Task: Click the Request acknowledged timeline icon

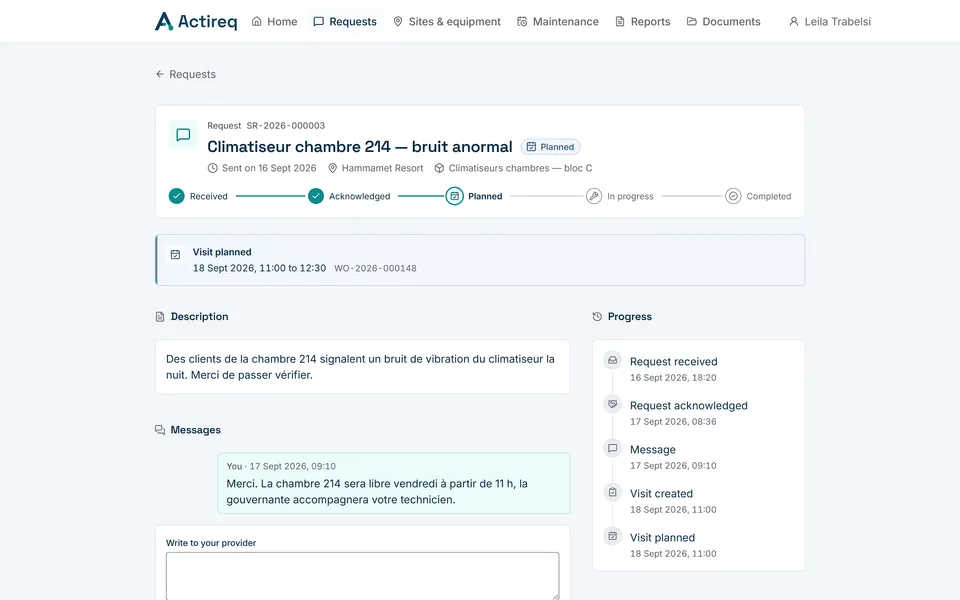Action: pyautogui.click(x=612, y=404)
